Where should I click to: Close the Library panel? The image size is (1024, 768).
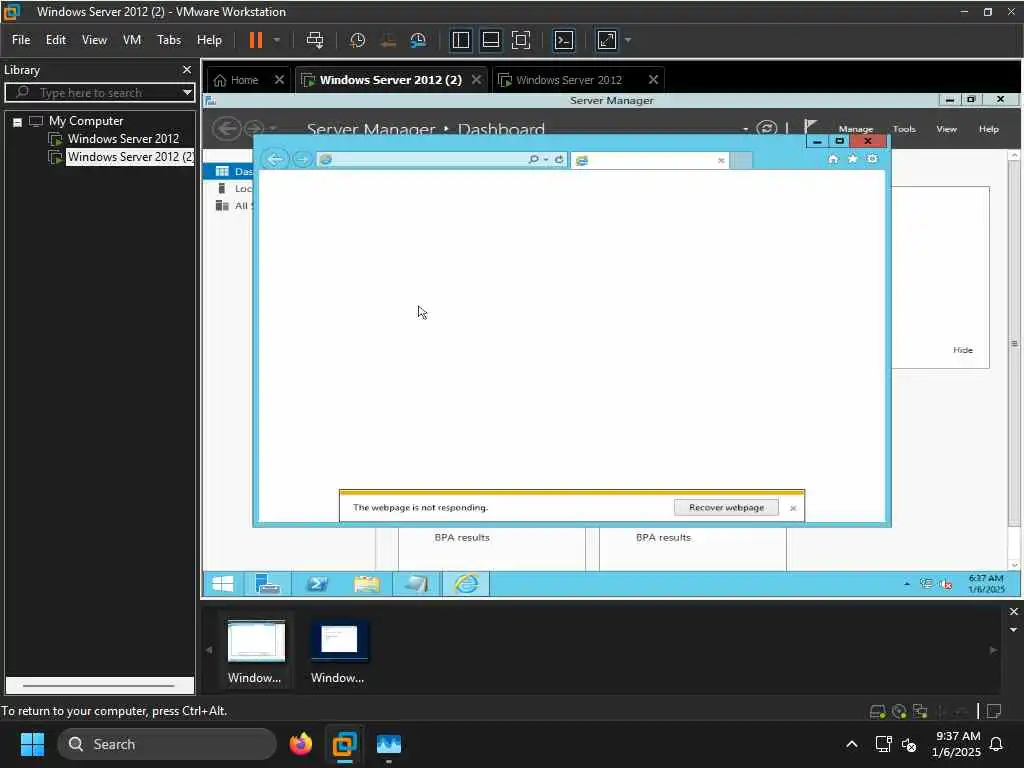187,69
